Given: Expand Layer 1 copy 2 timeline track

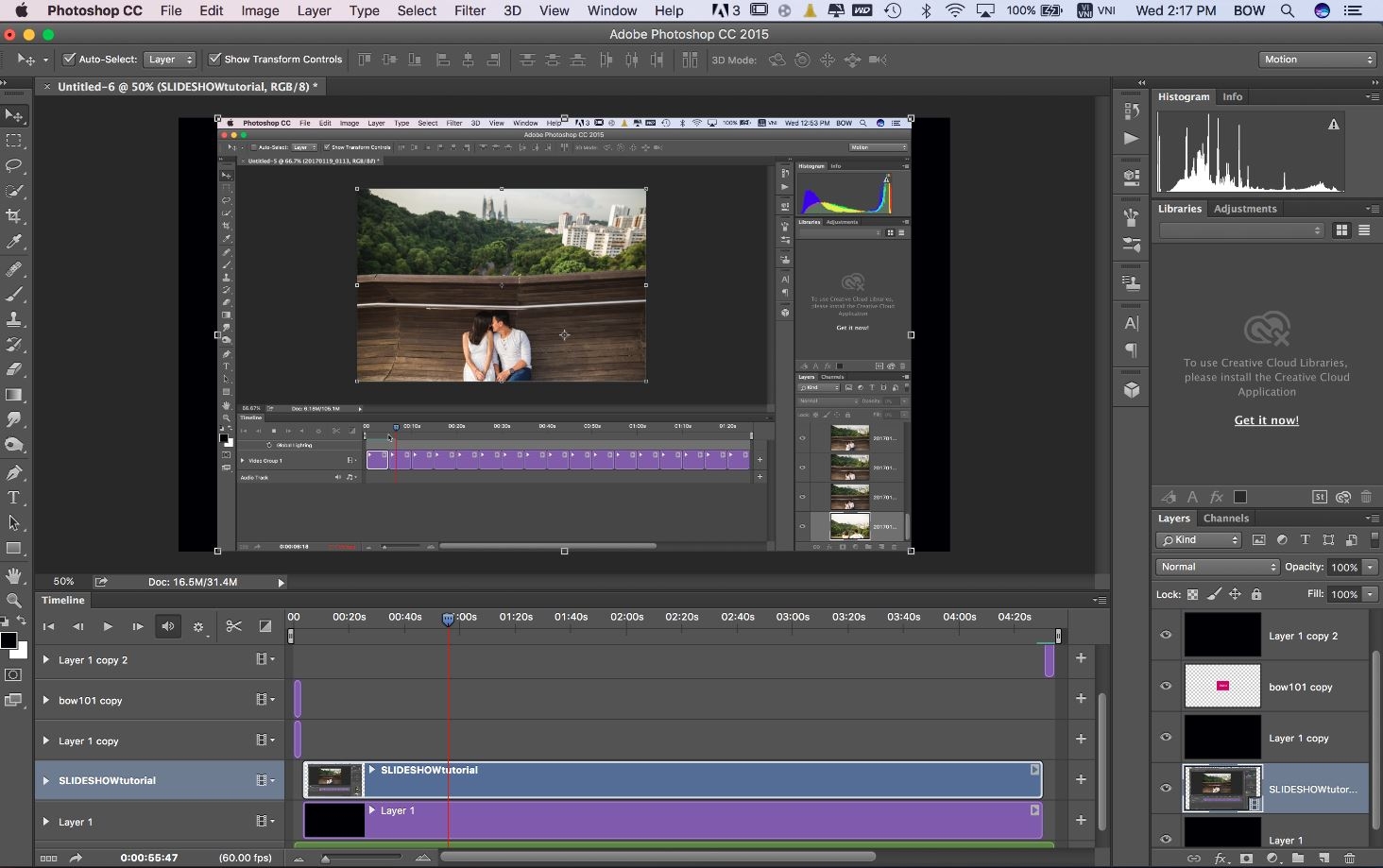Looking at the screenshot, I should pyautogui.click(x=45, y=660).
